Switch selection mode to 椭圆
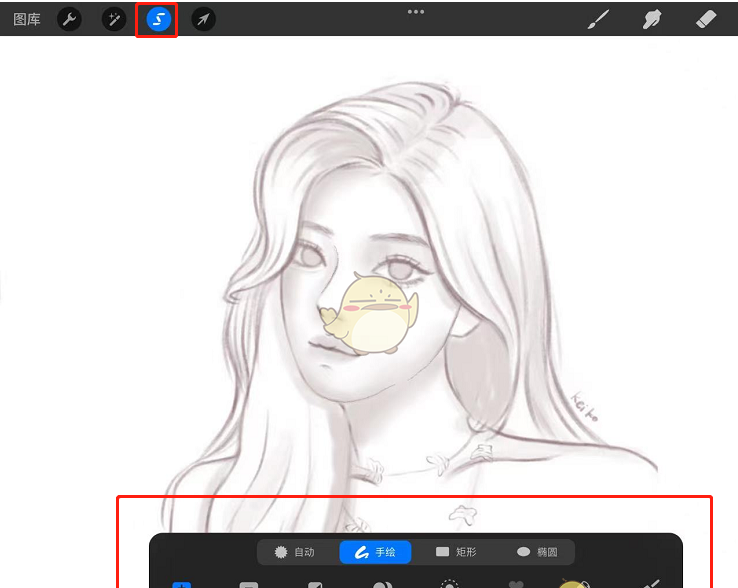The width and height of the screenshot is (738, 588). point(537,552)
